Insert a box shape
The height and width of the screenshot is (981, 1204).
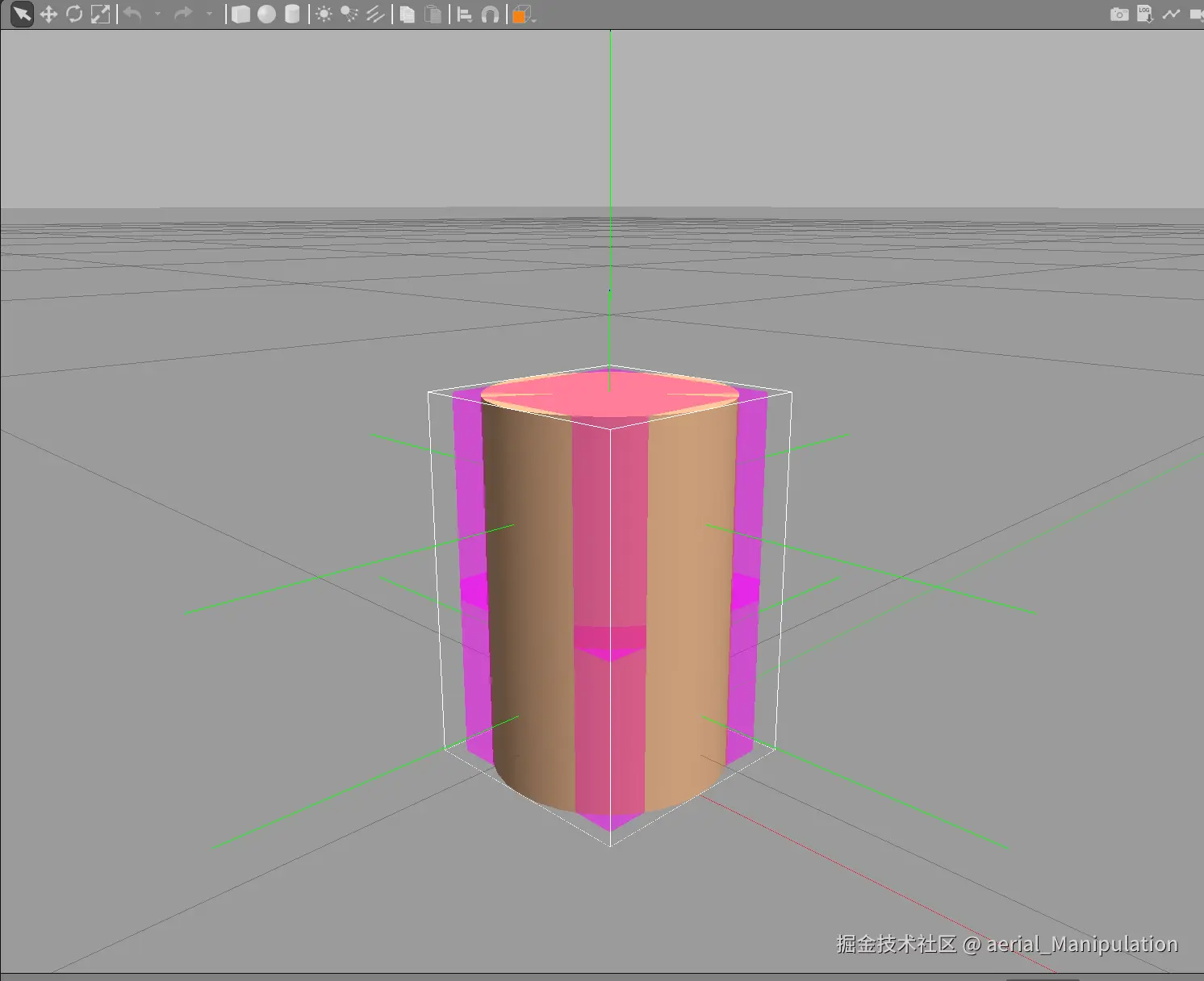tap(240, 15)
